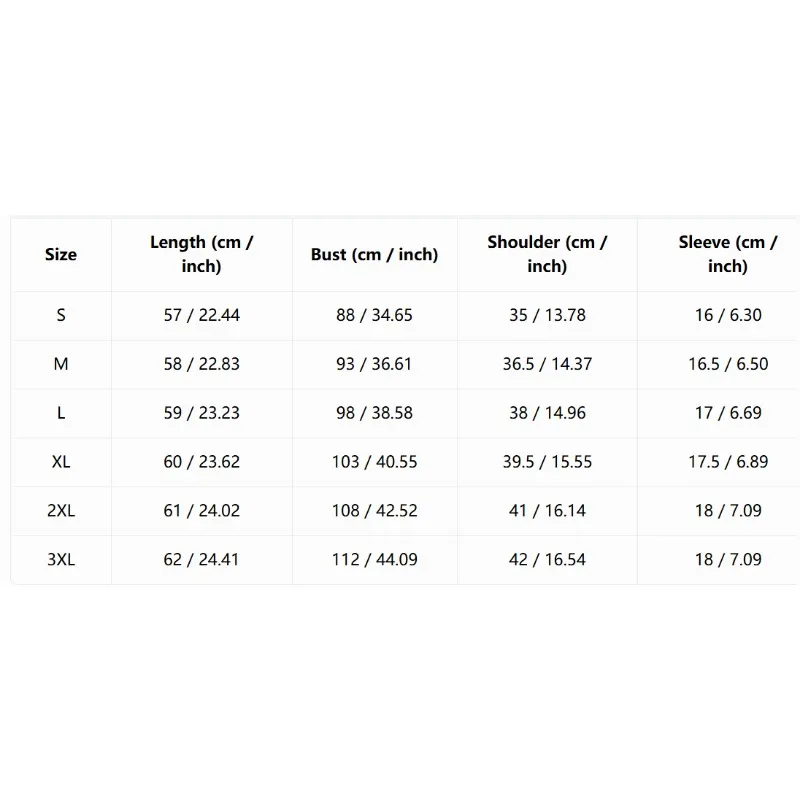Click the M size row label
Image resolution: width=800 pixels, height=800 pixels.
(x=61, y=364)
